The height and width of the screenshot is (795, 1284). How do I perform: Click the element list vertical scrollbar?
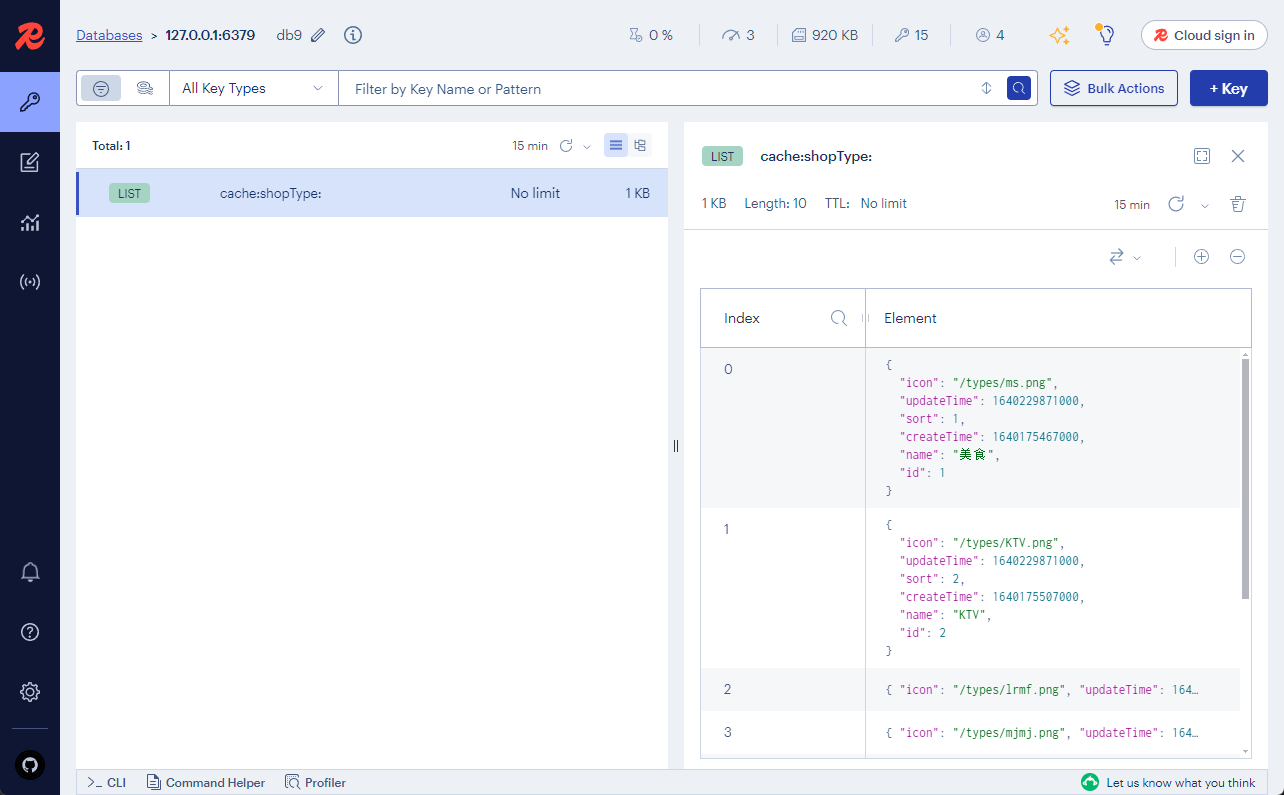1245,478
